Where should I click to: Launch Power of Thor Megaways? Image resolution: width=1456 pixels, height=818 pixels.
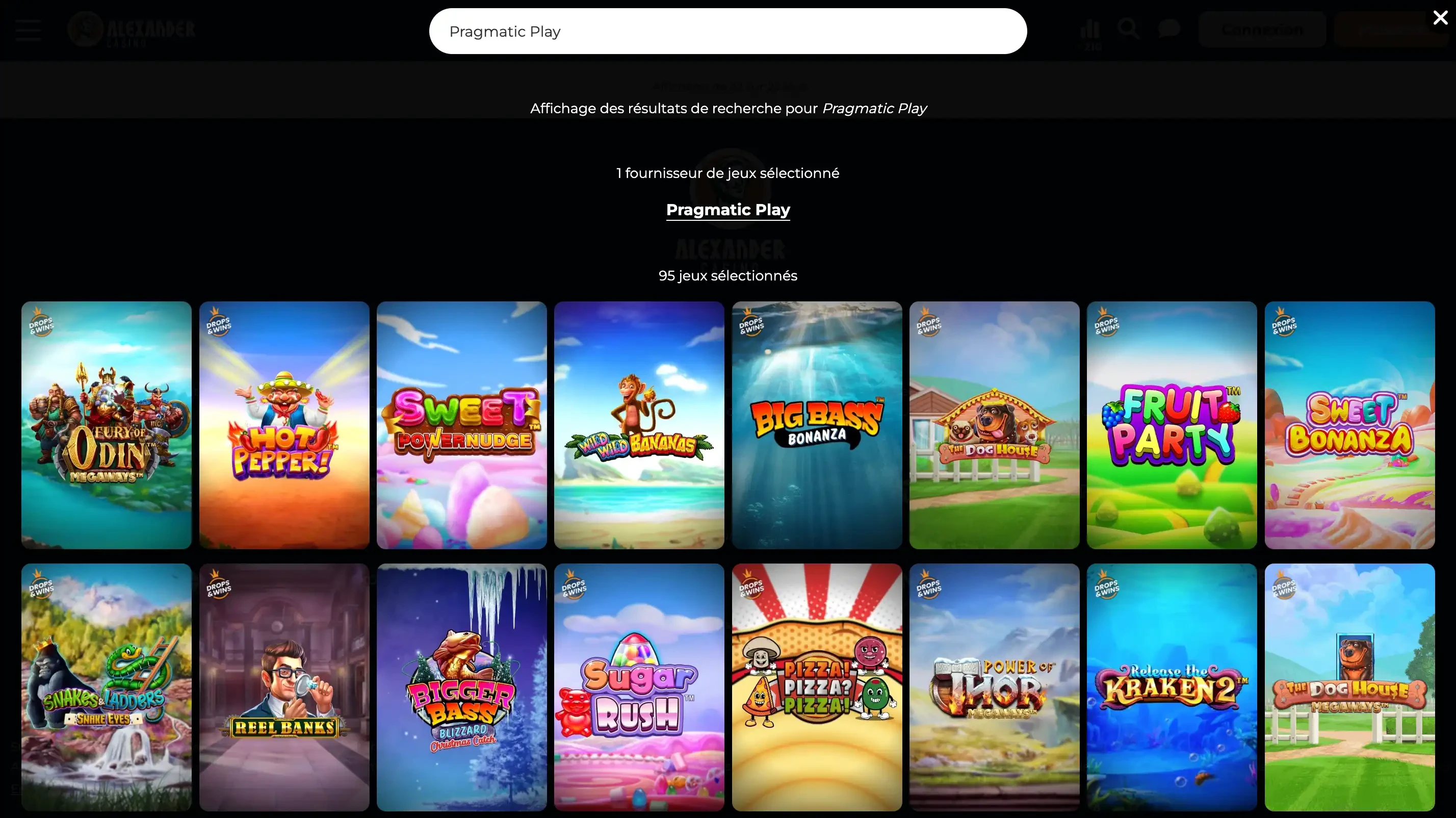coord(994,687)
